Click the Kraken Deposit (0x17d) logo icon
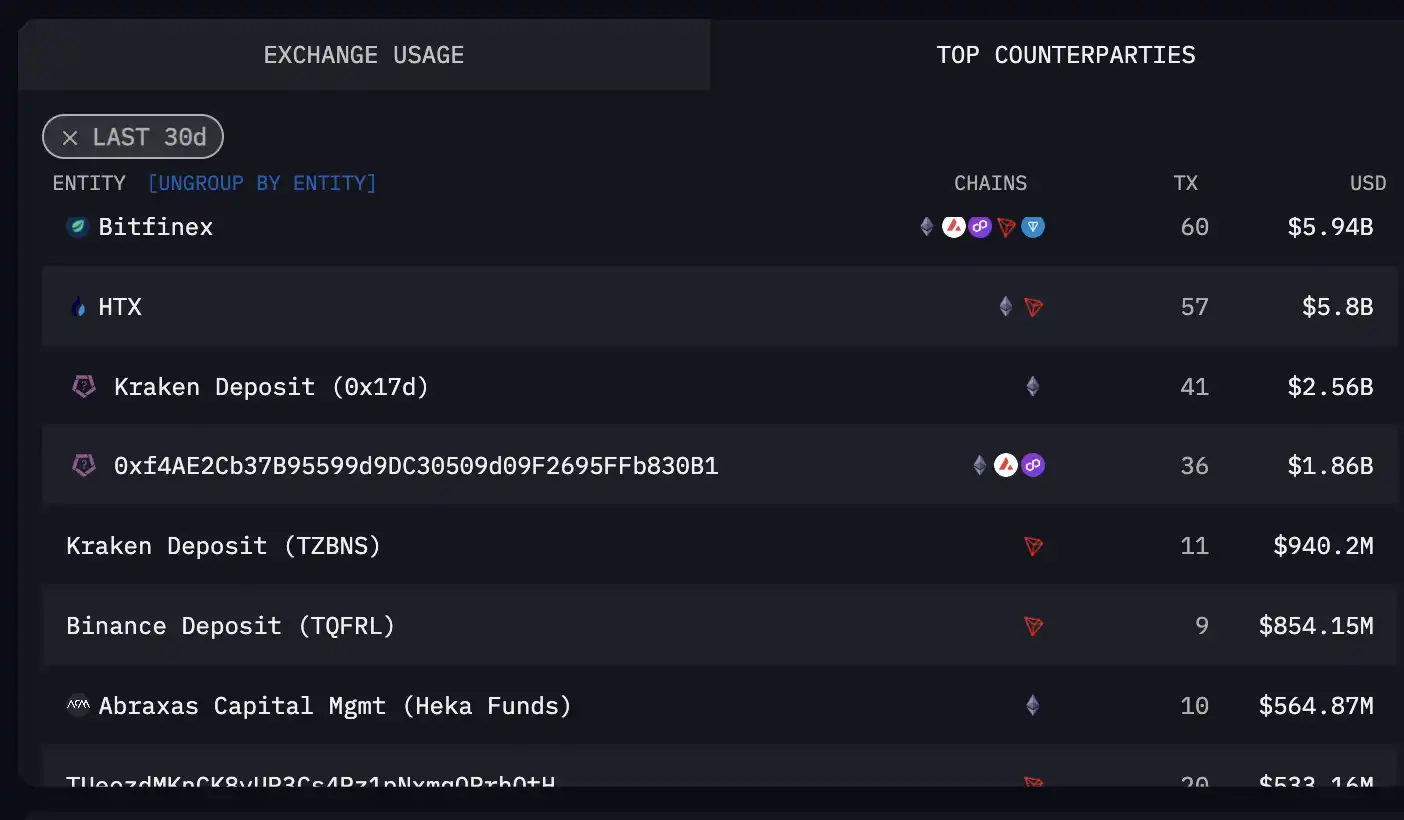This screenshot has height=820, width=1404. click(x=84, y=386)
